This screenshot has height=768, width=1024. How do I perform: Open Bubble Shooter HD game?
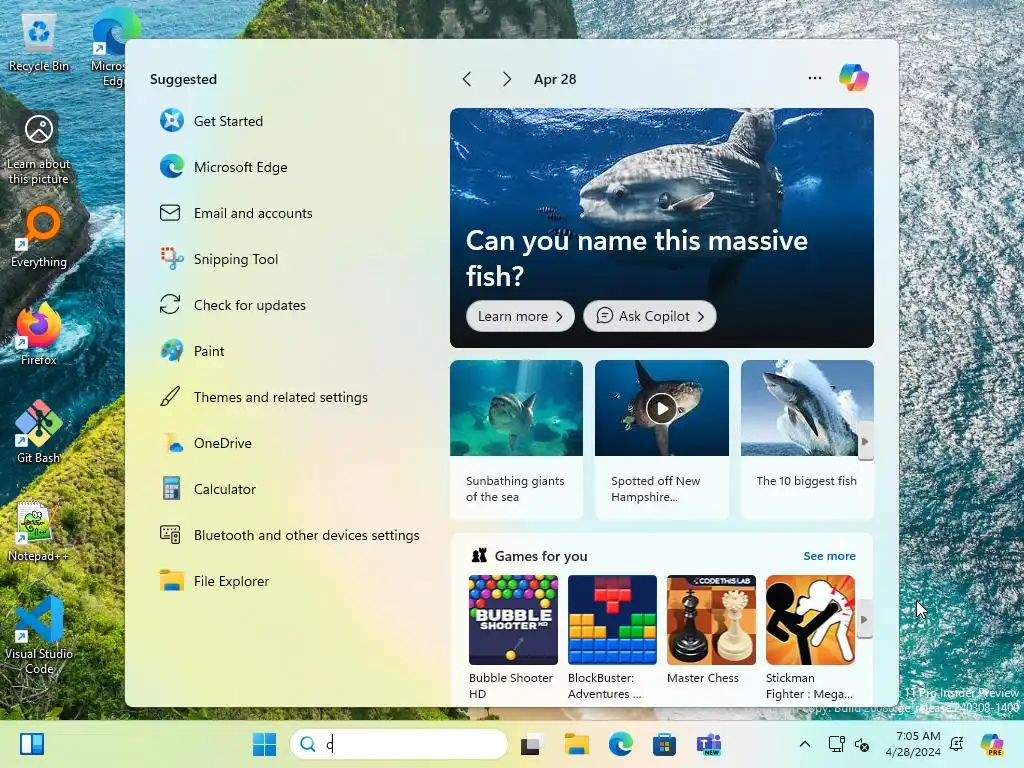pos(513,637)
